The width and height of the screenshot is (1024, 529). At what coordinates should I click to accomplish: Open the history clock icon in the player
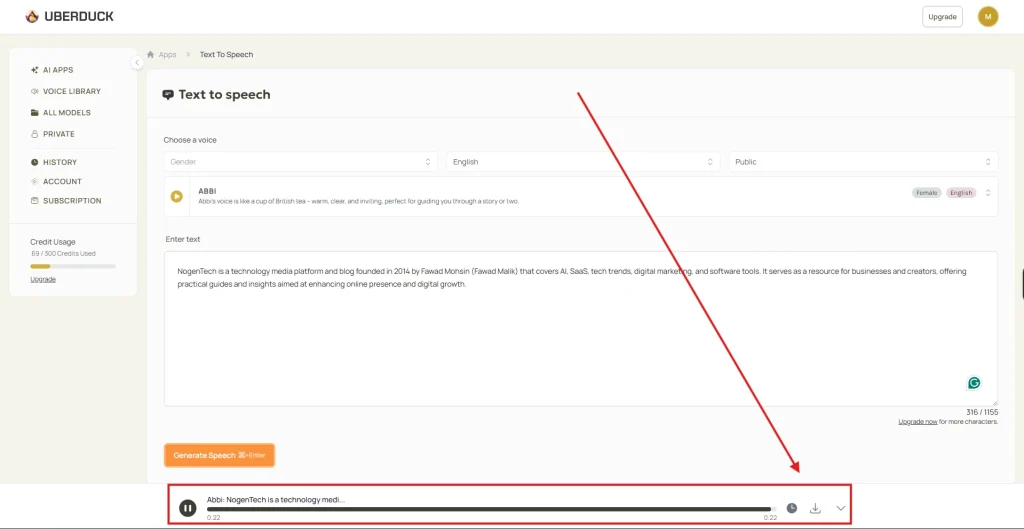792,507
